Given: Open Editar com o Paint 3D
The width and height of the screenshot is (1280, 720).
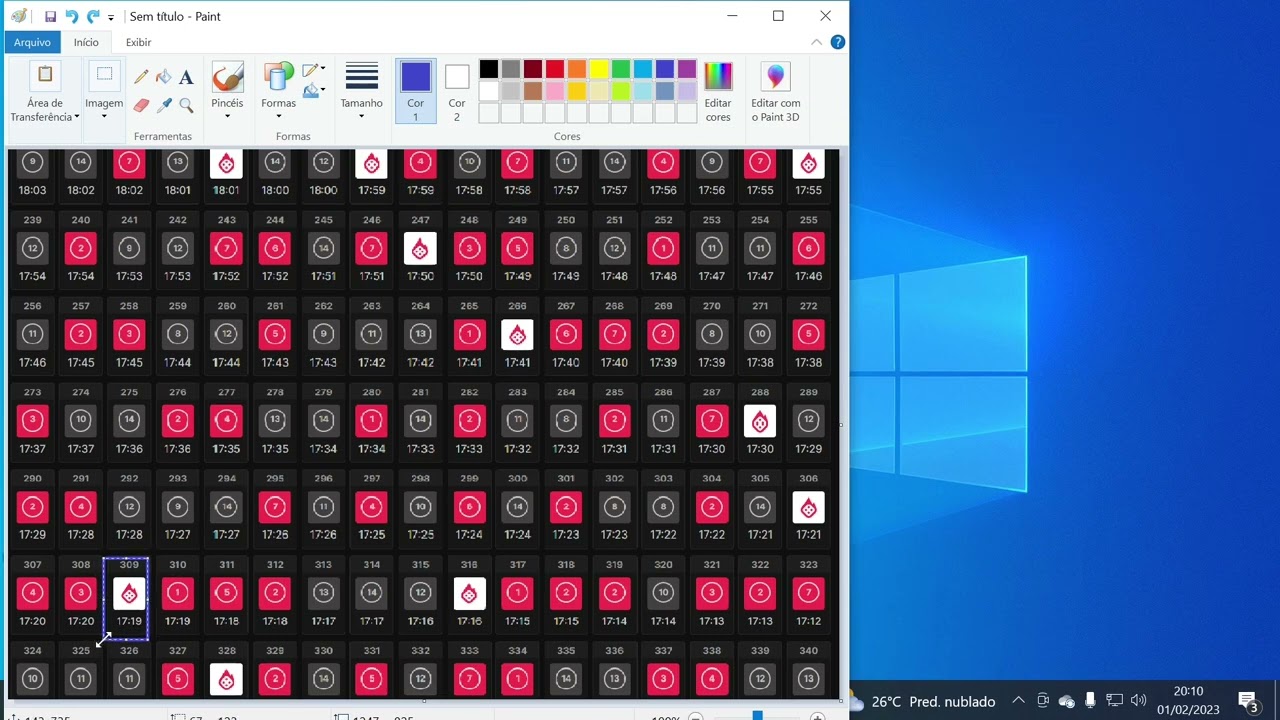Looking at the screenshot, I should (x=776, y=77).
